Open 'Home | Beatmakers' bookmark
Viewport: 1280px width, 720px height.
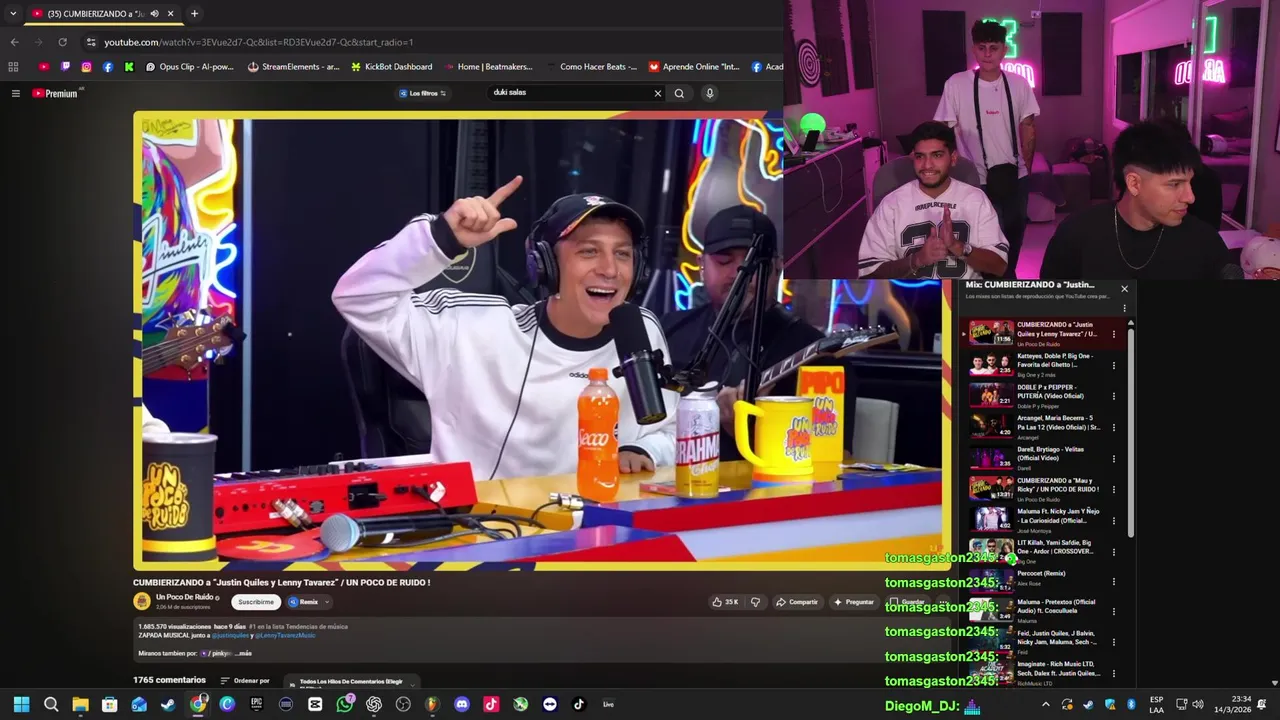(488, 67)
